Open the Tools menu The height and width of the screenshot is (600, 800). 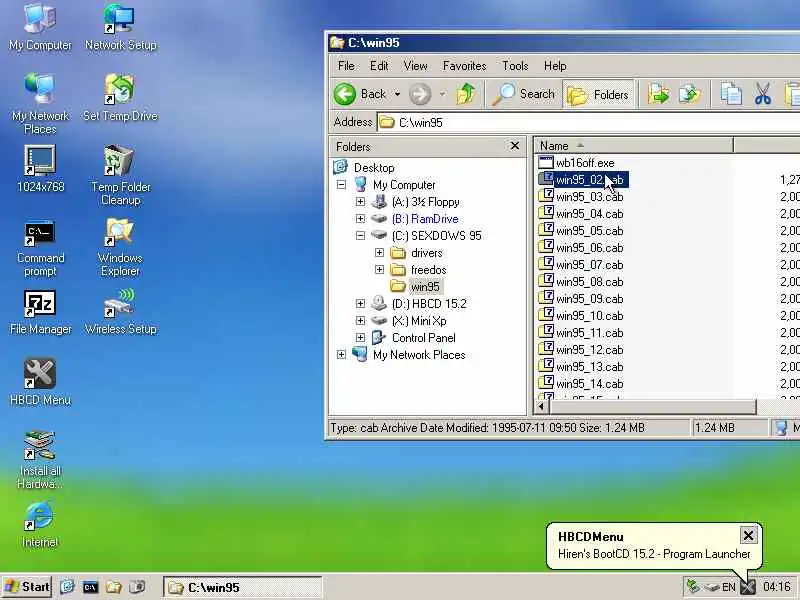click(x=515, y=66)
